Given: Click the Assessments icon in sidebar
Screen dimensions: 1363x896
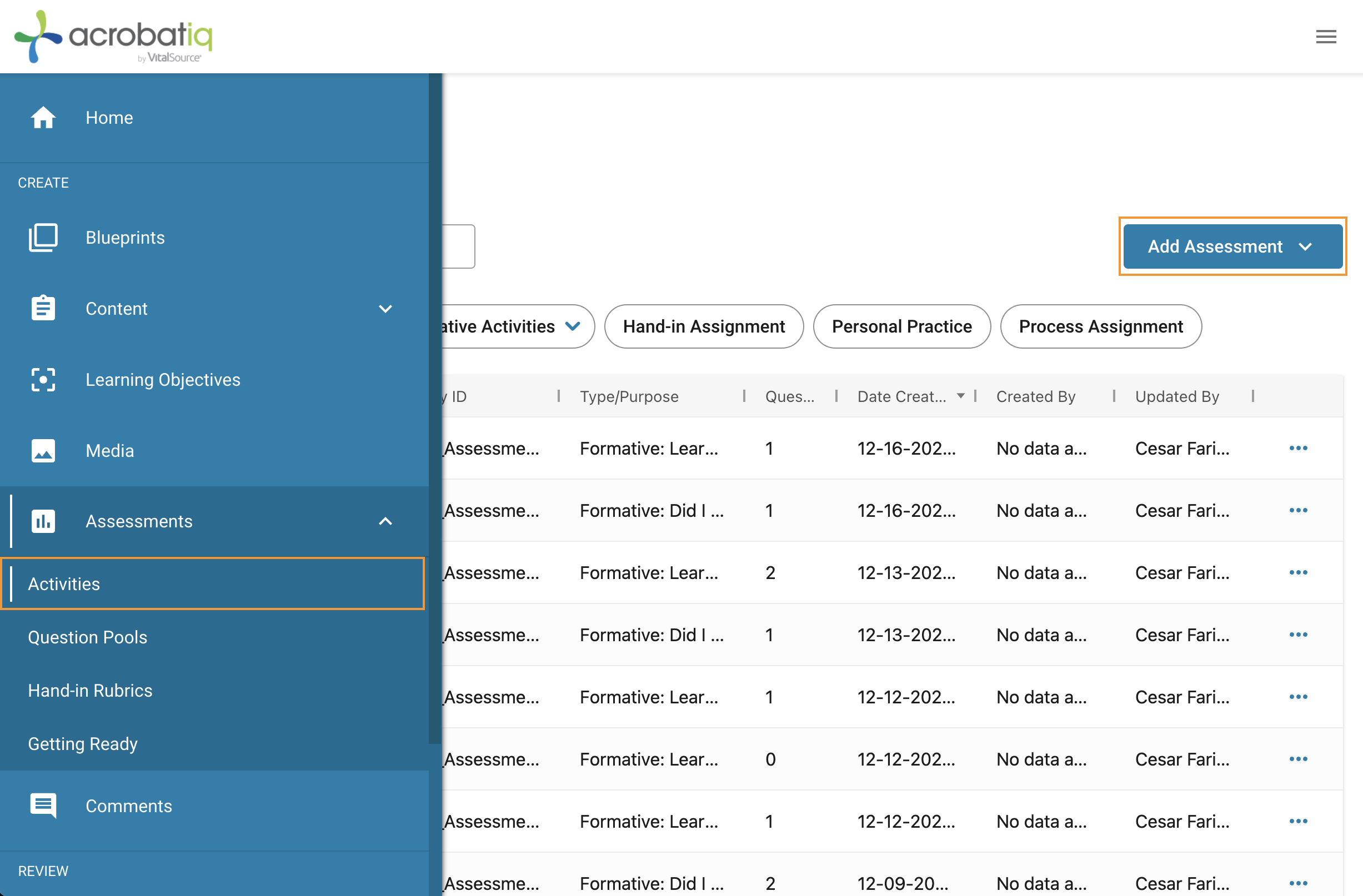Looking at the screenshot, I should click(x=42, y=521).
